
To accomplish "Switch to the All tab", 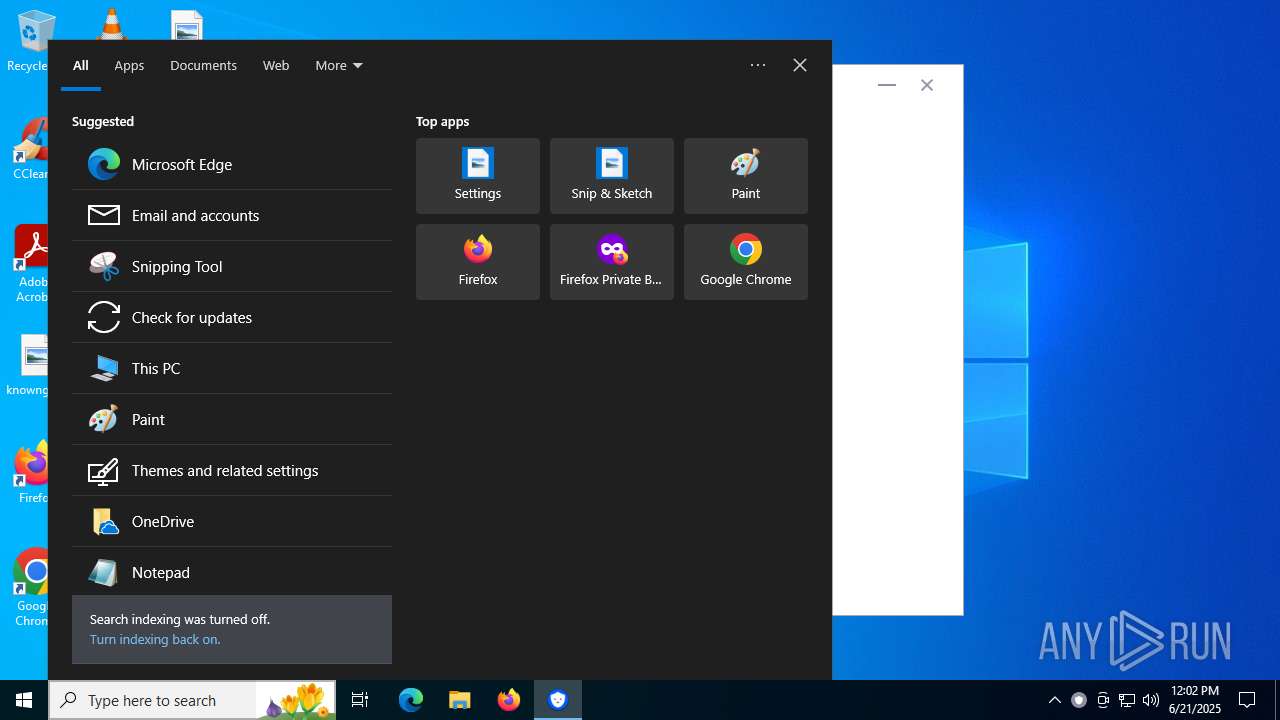I will pos(81,65).
